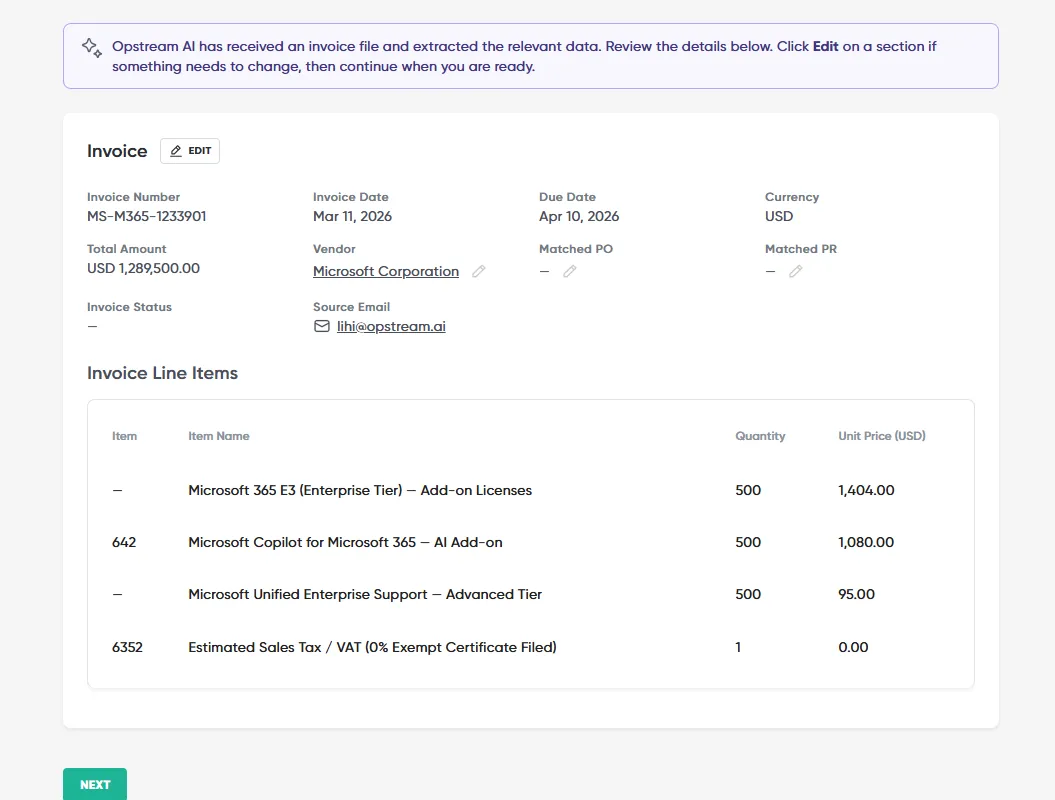Image resolution: width=1055 pixels, height=800 pixels.
Task: Click unit price 1,080.00
Action: coord(866,542)
